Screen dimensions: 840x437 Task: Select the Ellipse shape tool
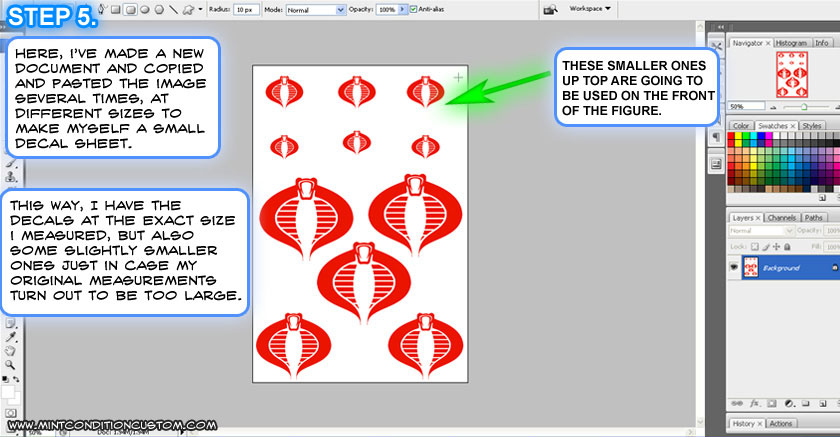pos(145,9)
